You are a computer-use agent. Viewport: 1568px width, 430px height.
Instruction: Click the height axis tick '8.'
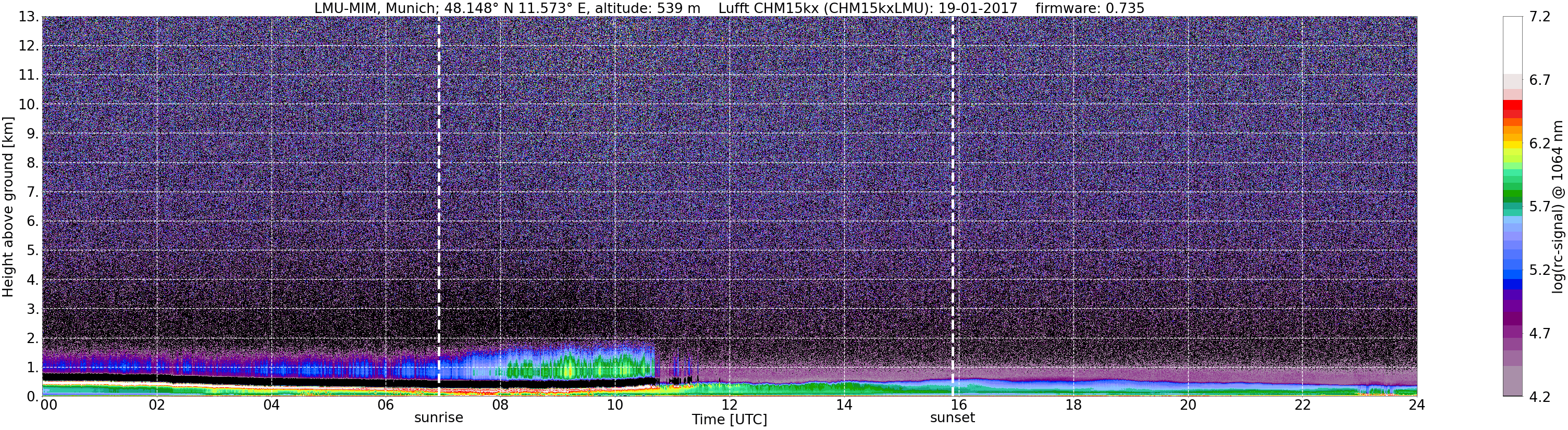click(x=33, y=162)
